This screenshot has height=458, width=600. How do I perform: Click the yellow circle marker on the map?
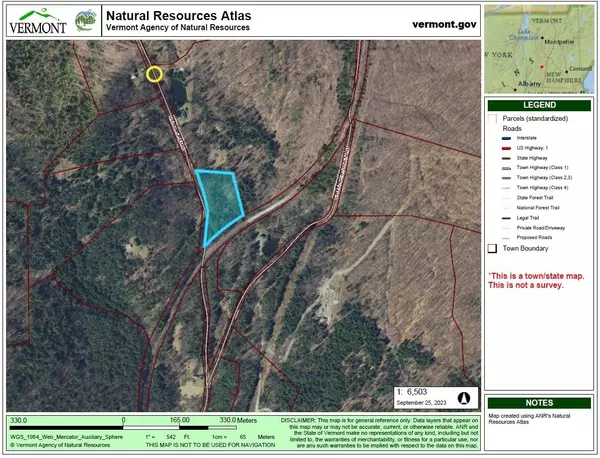click(x=154, y=73)
